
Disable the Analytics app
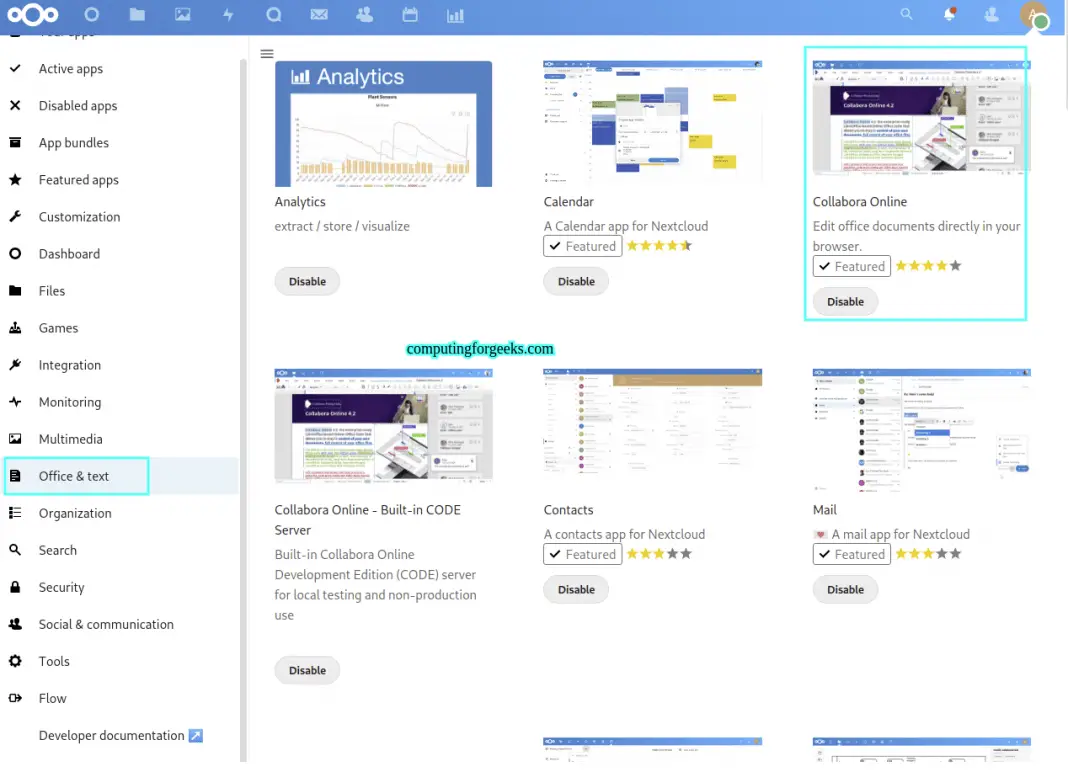coord(307,282)
